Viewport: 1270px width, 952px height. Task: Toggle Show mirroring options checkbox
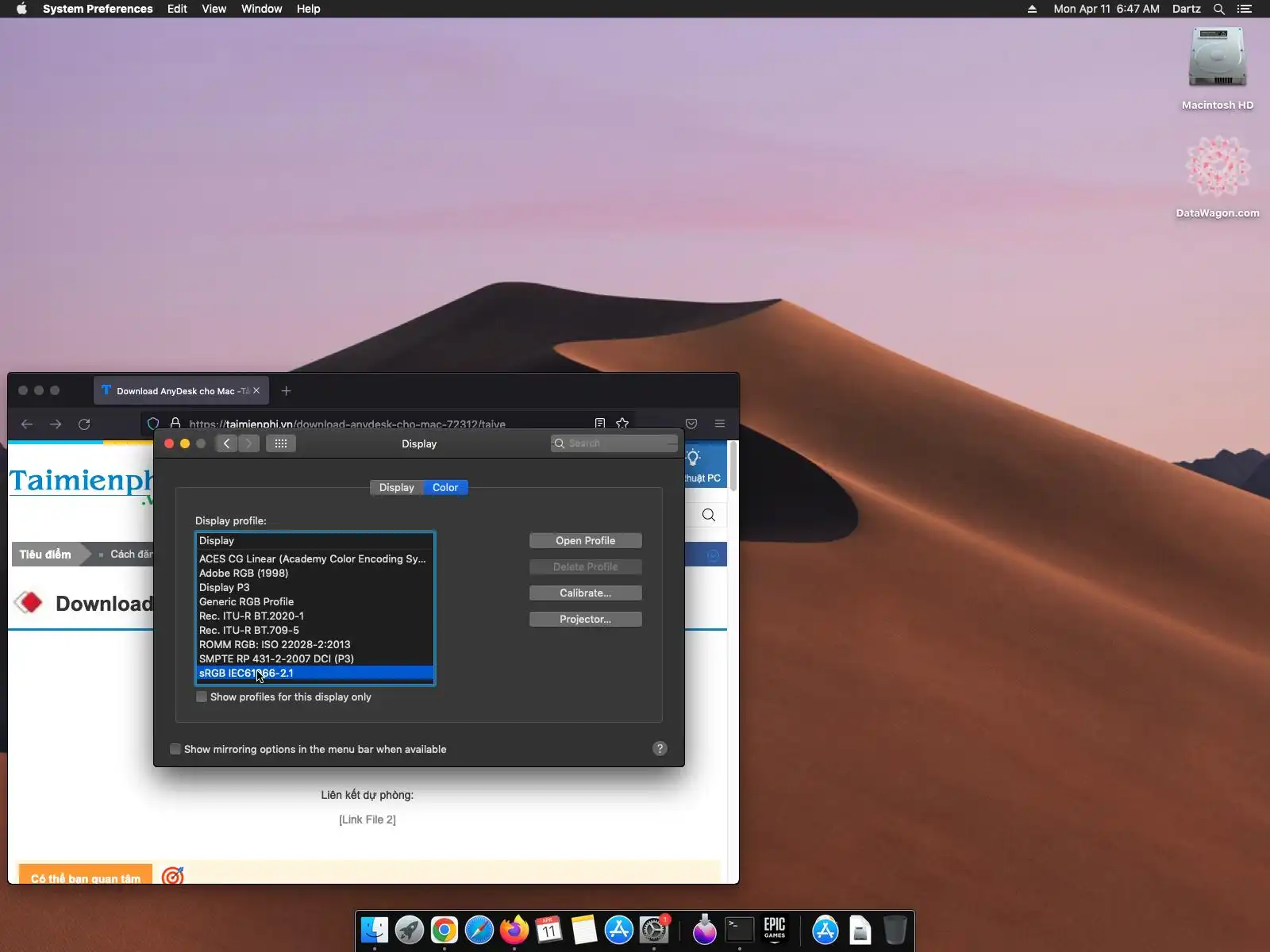(175, 749)
